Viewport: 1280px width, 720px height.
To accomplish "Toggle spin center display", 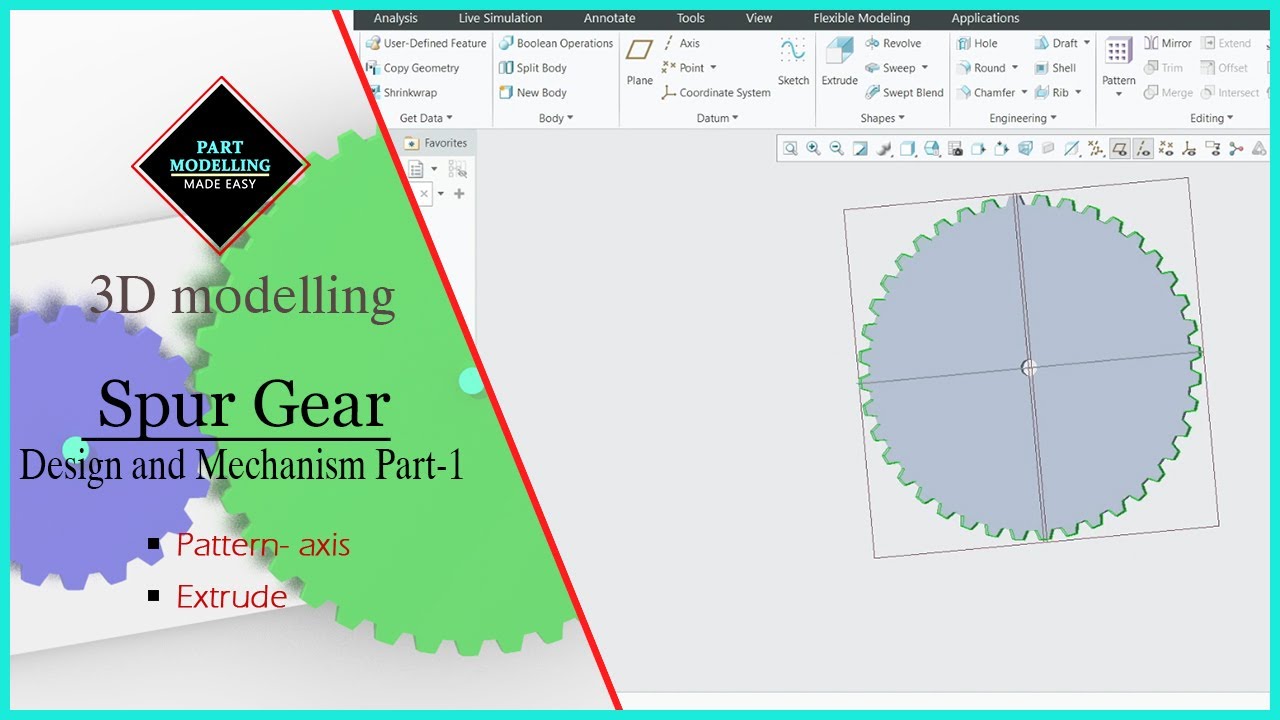I will (x=1236, y=149).
